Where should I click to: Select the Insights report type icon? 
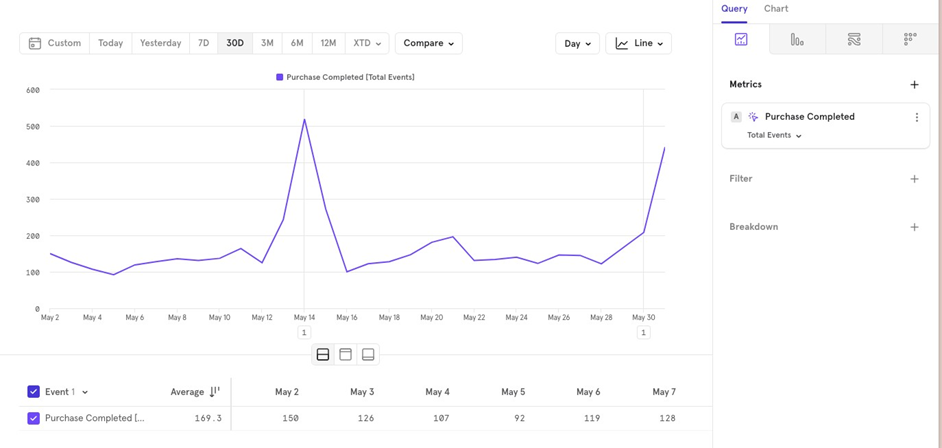741,39
